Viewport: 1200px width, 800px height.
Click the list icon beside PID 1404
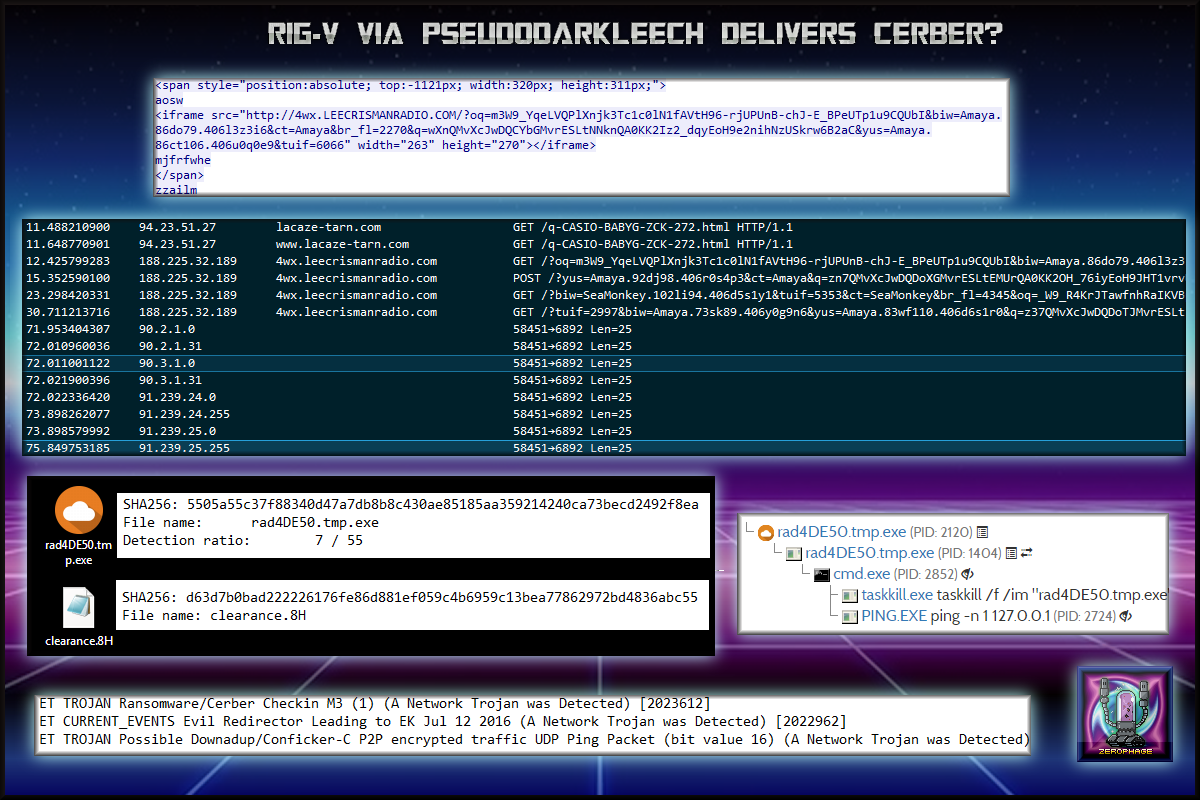click(x=1011, y=553)
